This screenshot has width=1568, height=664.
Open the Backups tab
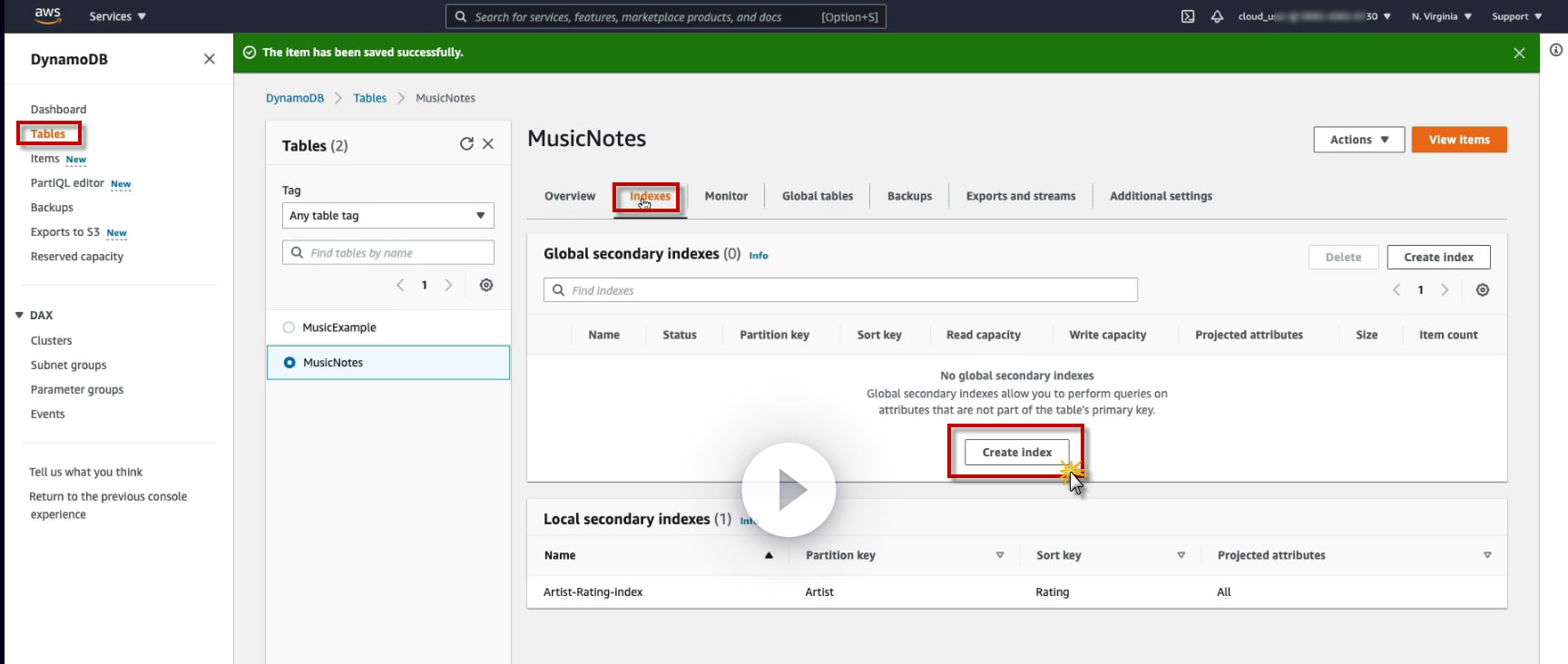pos(909,196)
